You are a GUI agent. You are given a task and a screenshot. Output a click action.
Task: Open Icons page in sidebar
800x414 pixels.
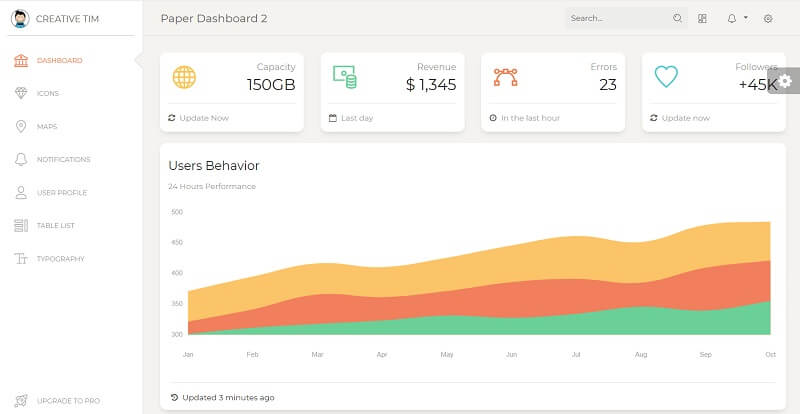pyautogui.click(x=47, y=93)
